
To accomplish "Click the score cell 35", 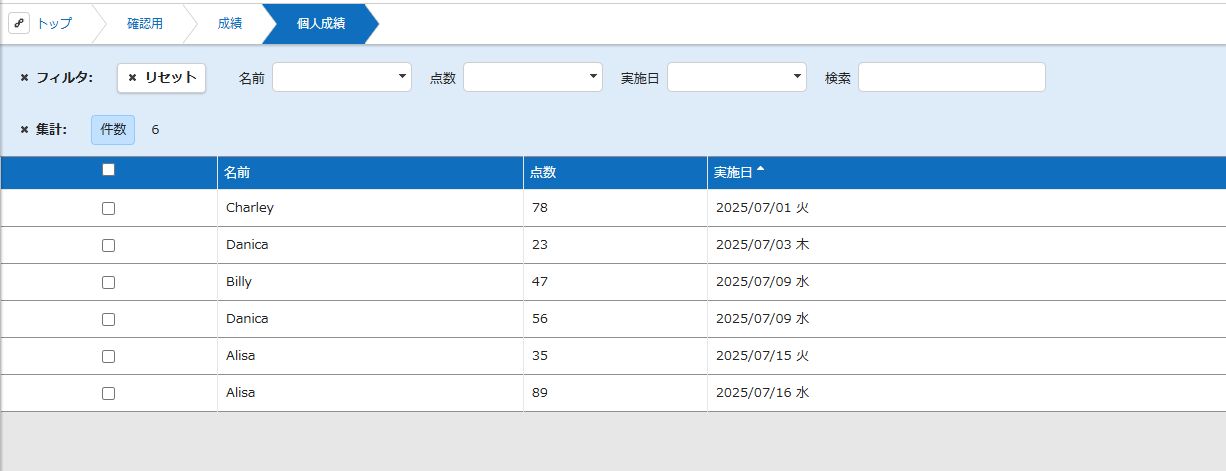I will 540,356.
